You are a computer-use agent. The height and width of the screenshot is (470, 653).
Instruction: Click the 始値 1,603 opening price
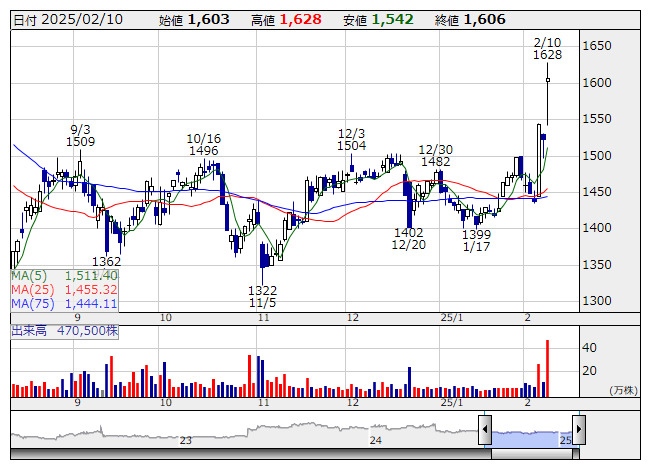point(194,20)
